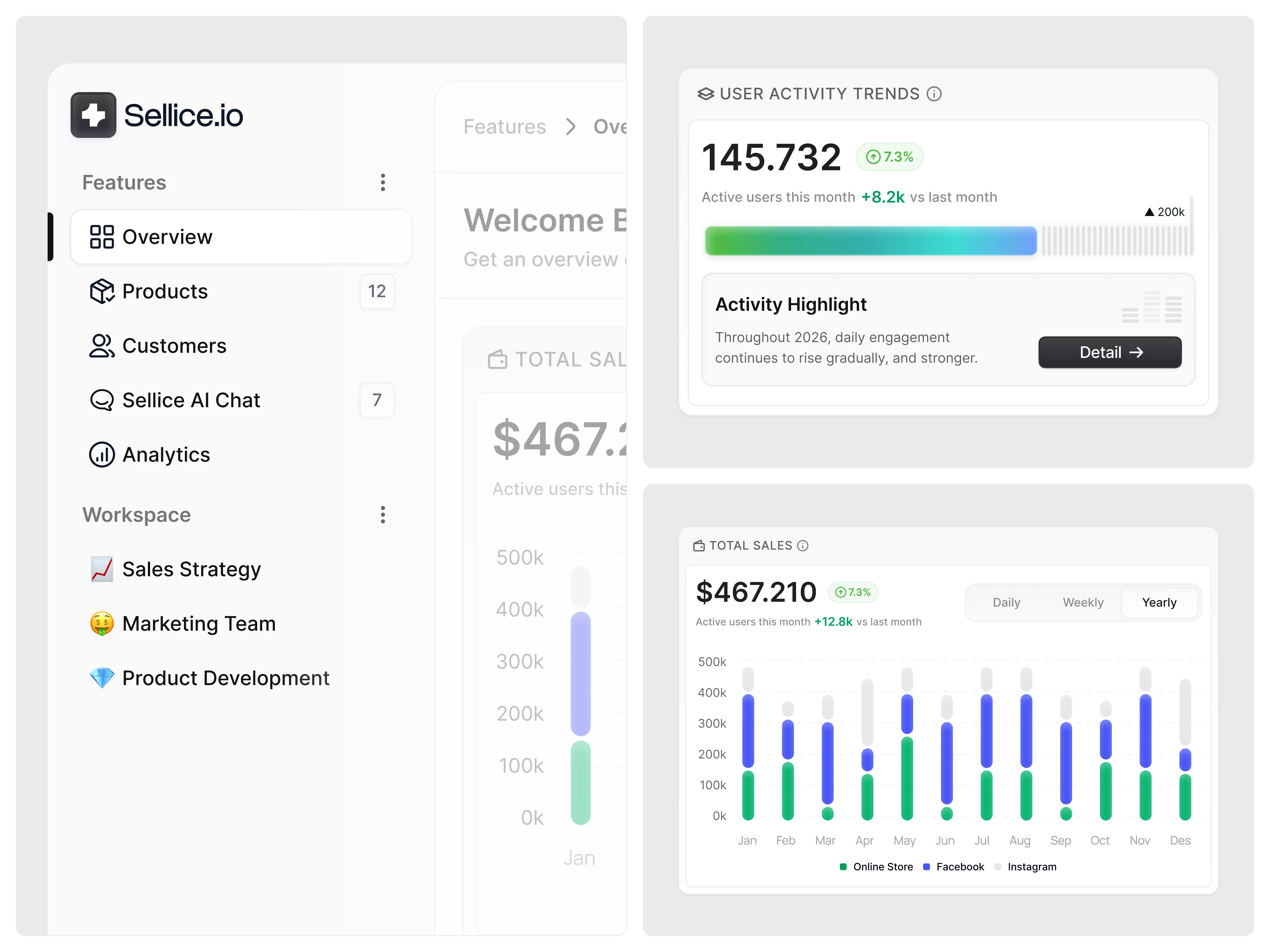This screenshot has width=1270, height=952.
Task: Click the Analytics chart icon
Action: [x=102, y=455]
